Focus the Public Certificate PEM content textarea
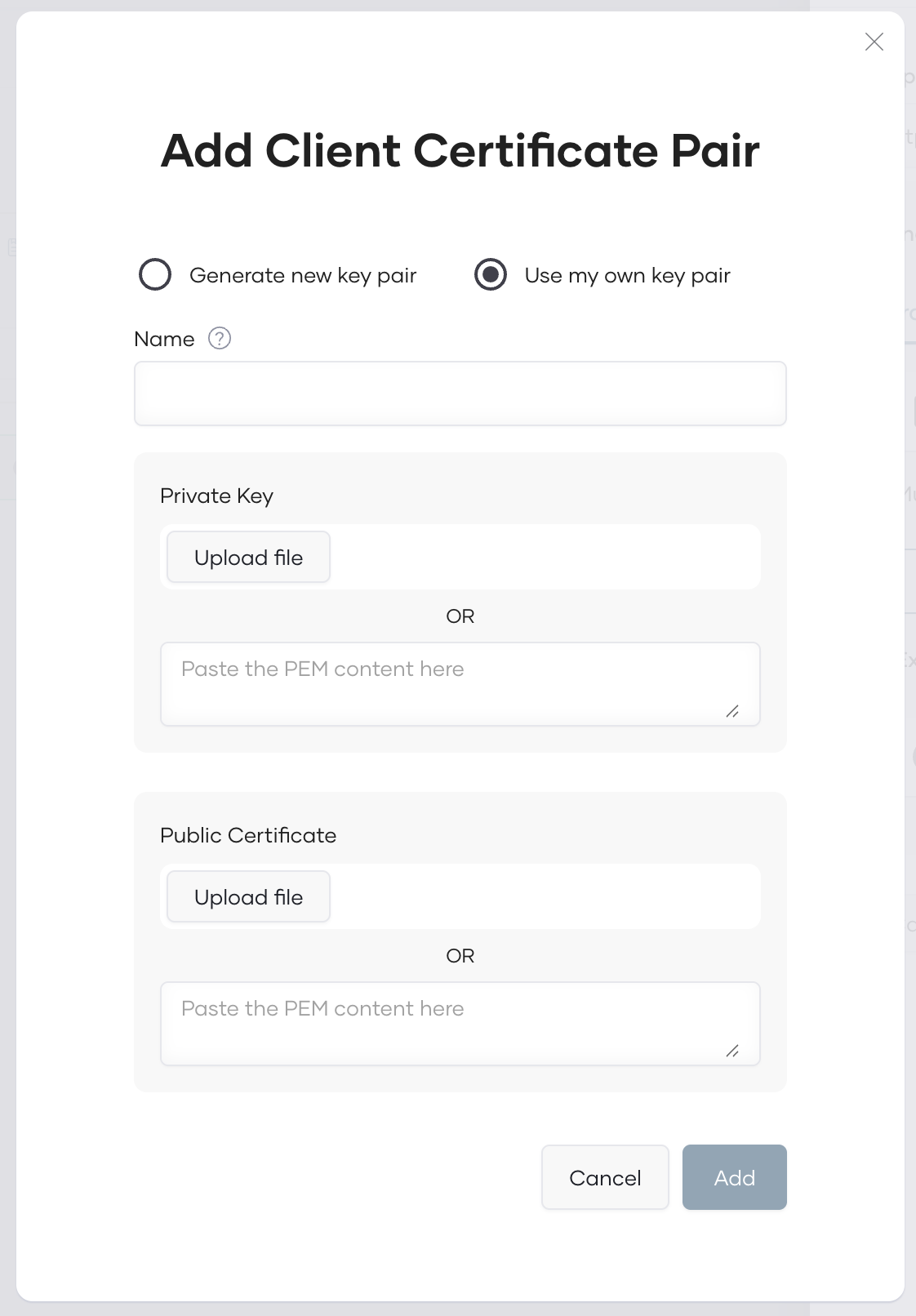 460,1023
